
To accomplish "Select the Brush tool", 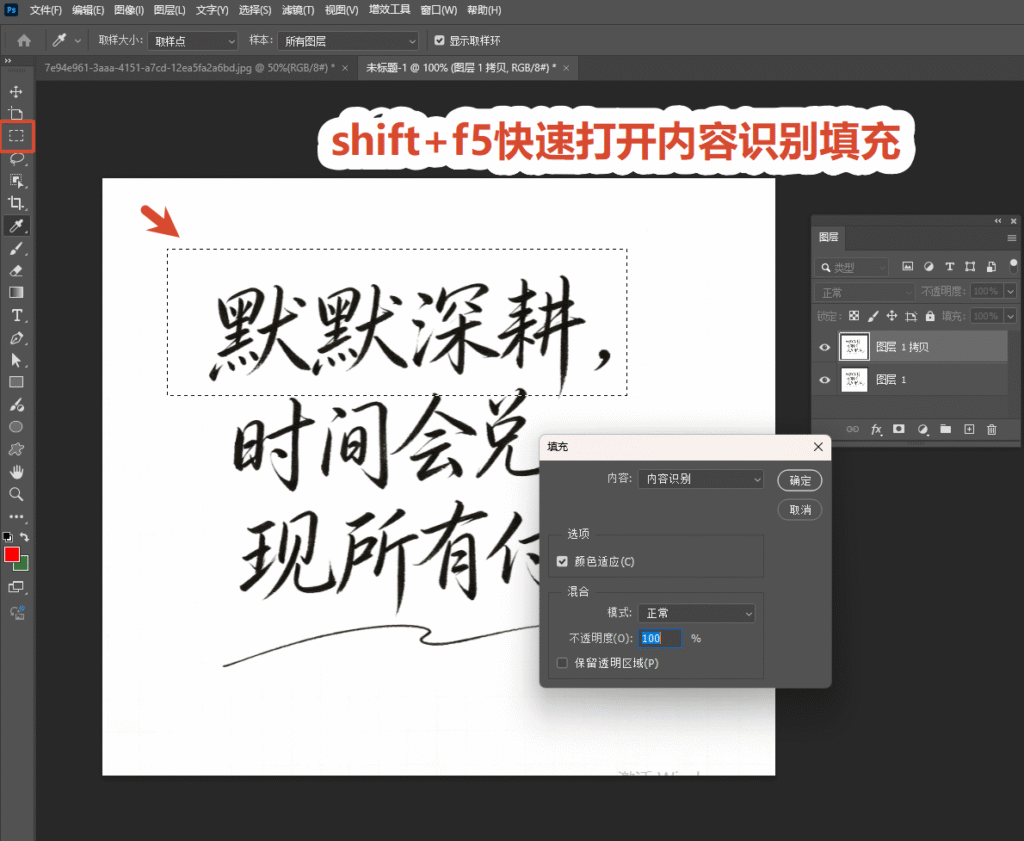I will (x=16, y=248).
